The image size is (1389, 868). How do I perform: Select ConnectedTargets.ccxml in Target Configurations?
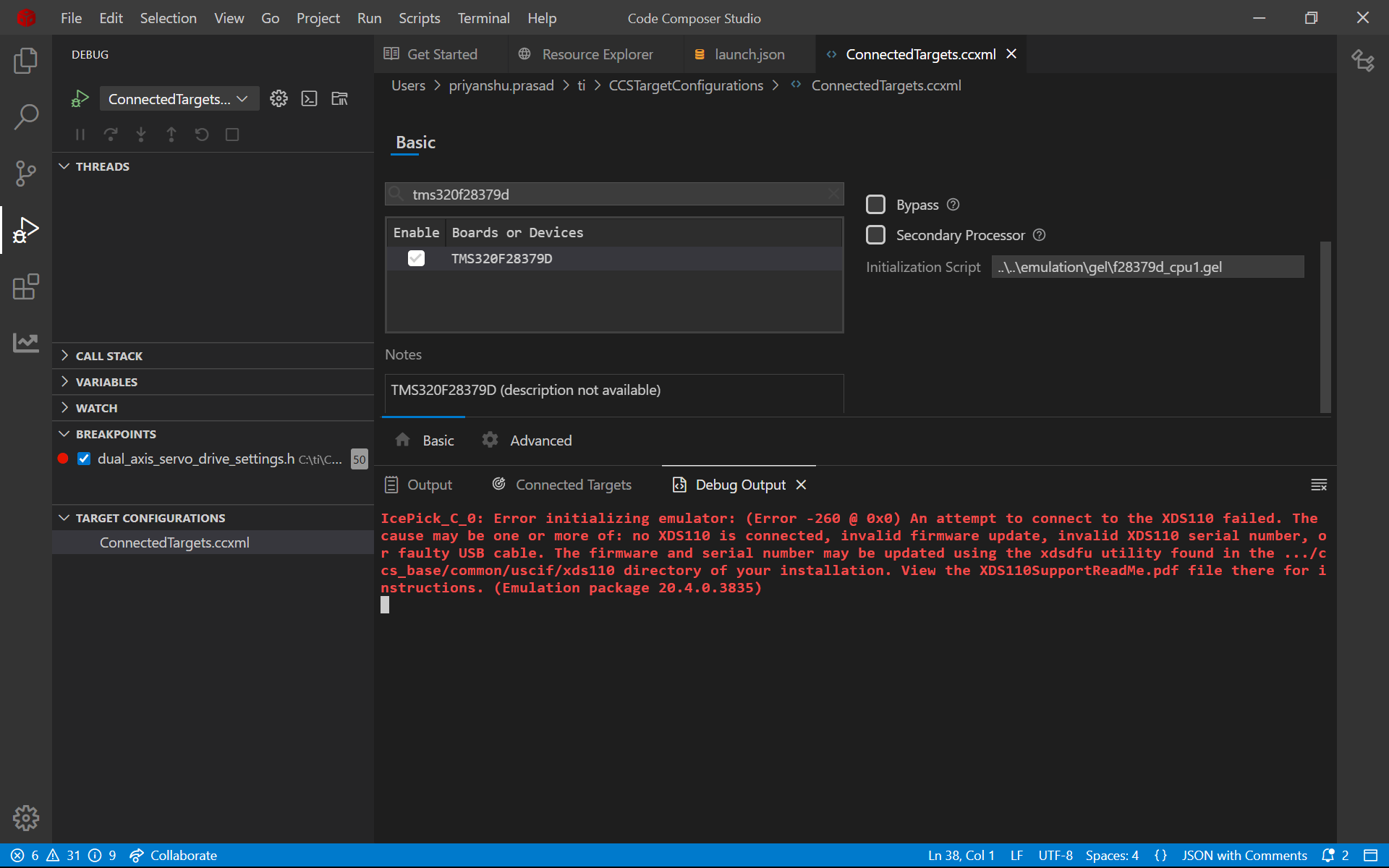coord(213,542)
